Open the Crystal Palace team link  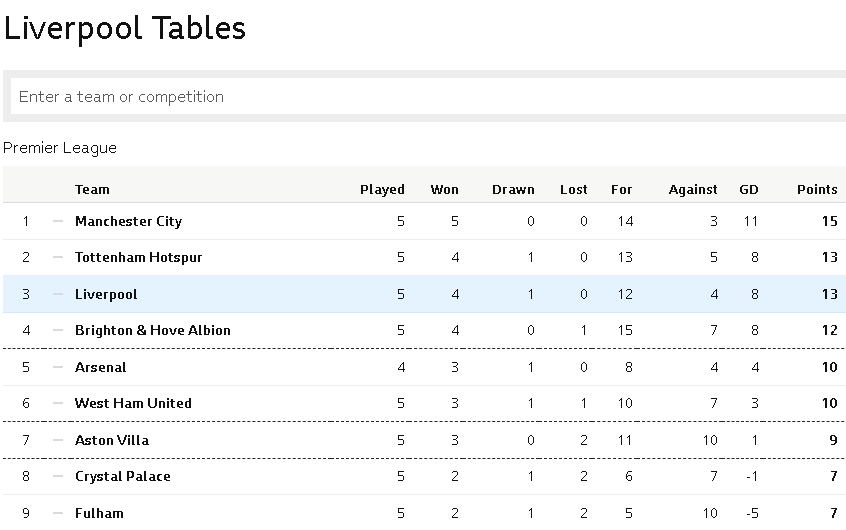click(x=122, y=477)
